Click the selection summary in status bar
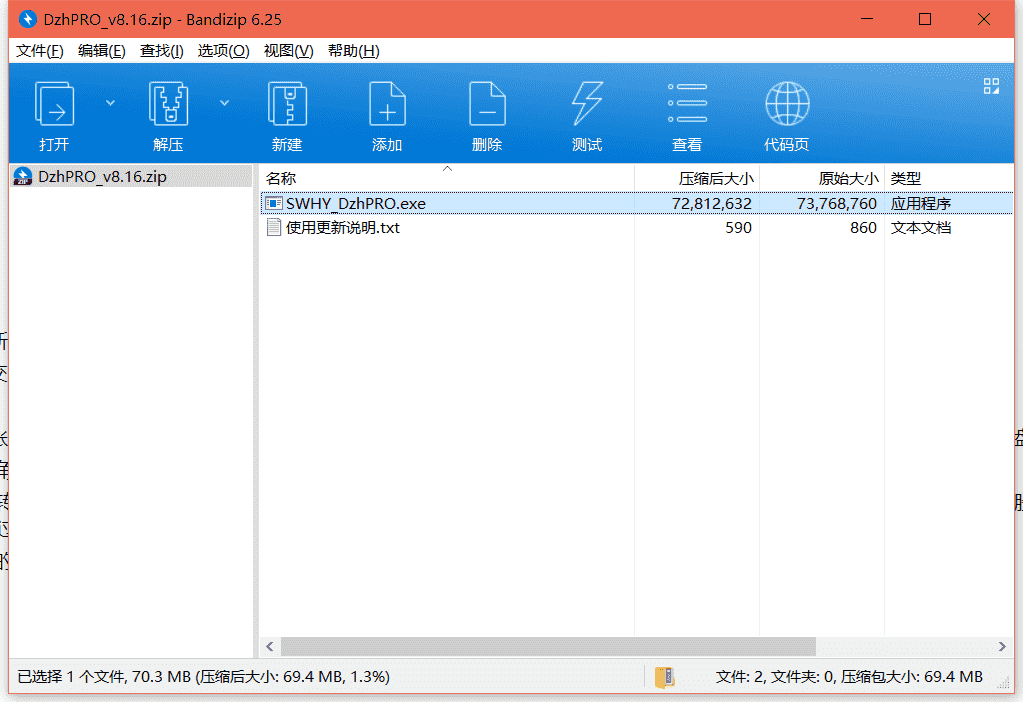 point(204,677)
